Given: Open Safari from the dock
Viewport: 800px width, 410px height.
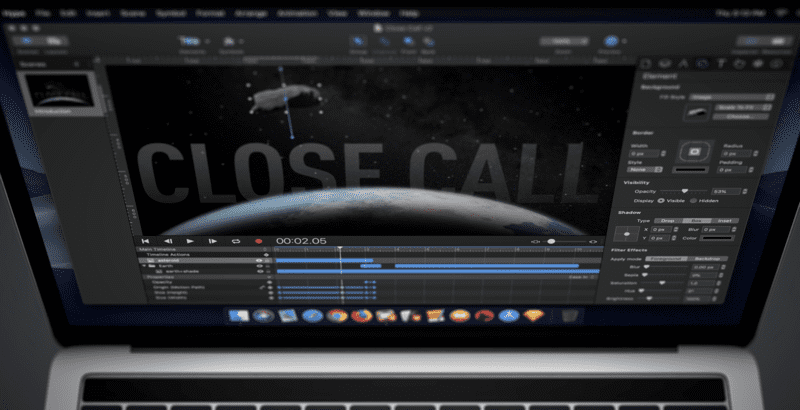Looking at the screenshot, I should [310, 316].
